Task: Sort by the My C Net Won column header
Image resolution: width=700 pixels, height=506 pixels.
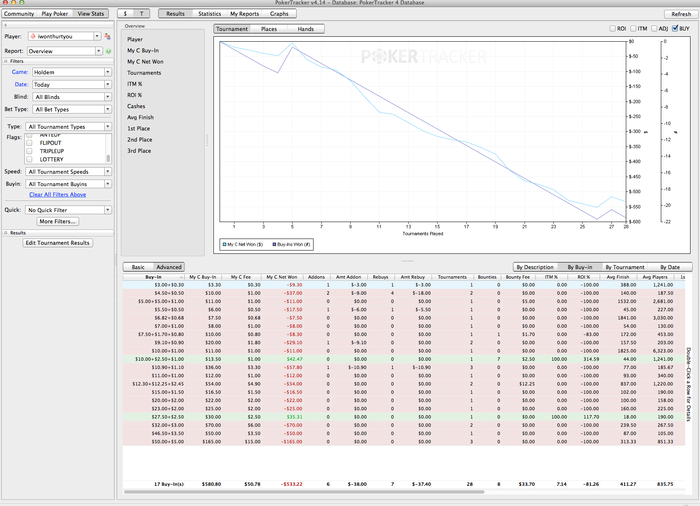Action: pyautogui.click(x=282, y=277)
